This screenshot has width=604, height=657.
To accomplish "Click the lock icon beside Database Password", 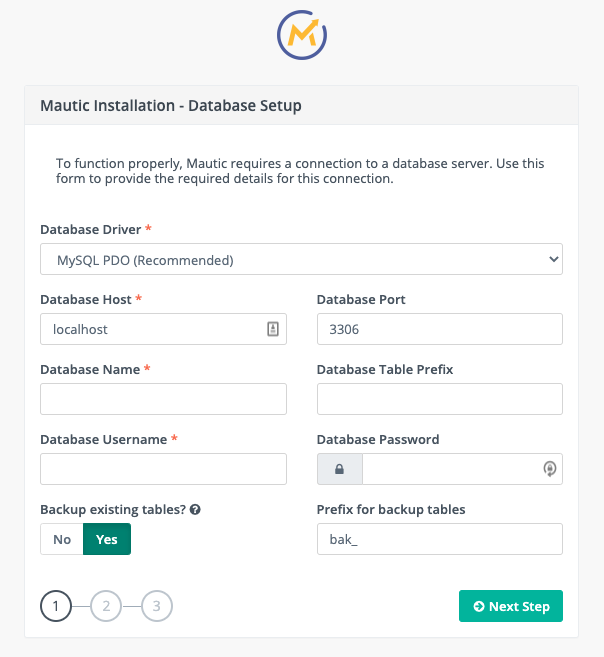I will (x=340, y=469).
